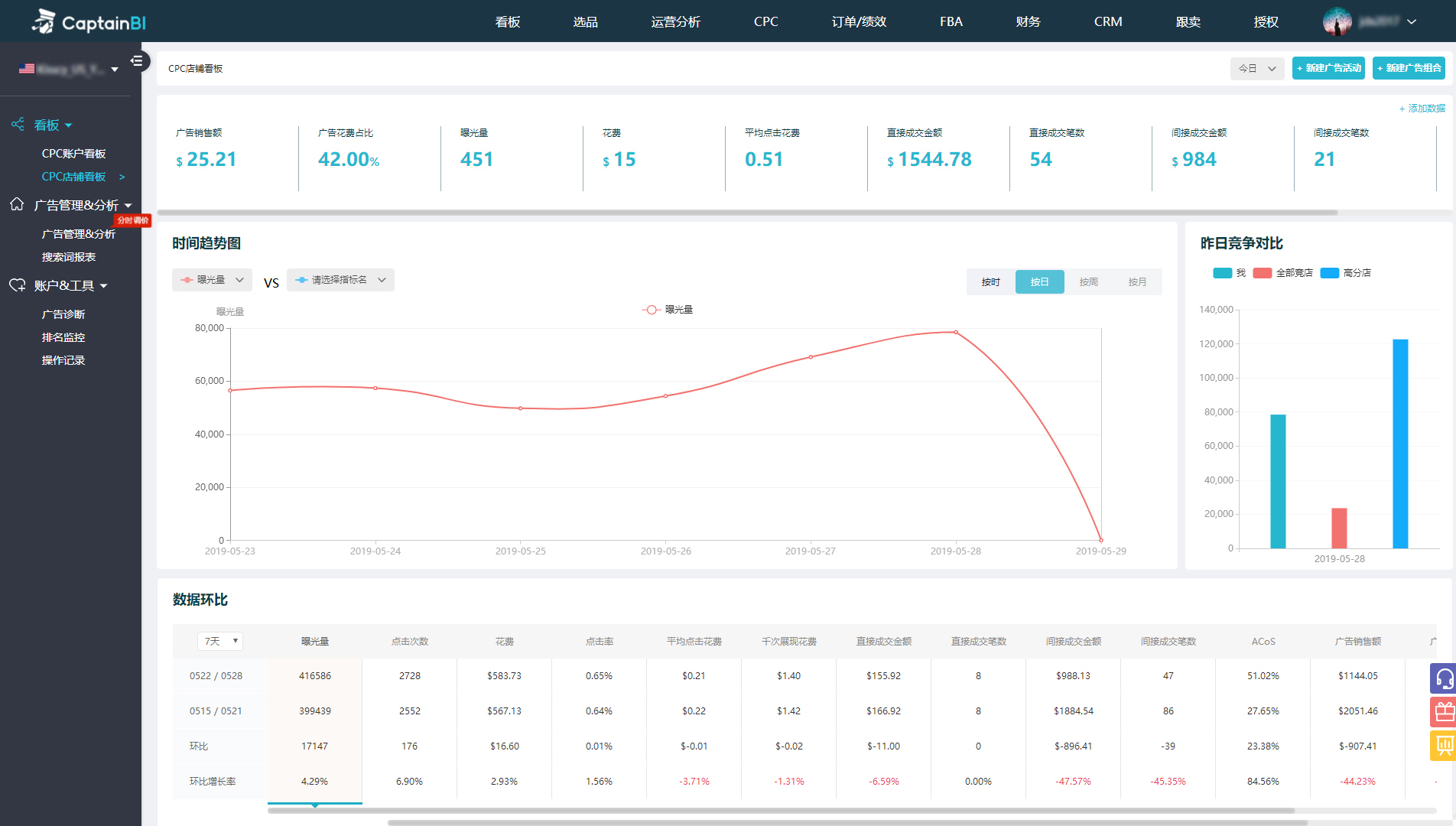Switch trend chart to 按周 view
1456x826 pixels.
click(1088, 281)
